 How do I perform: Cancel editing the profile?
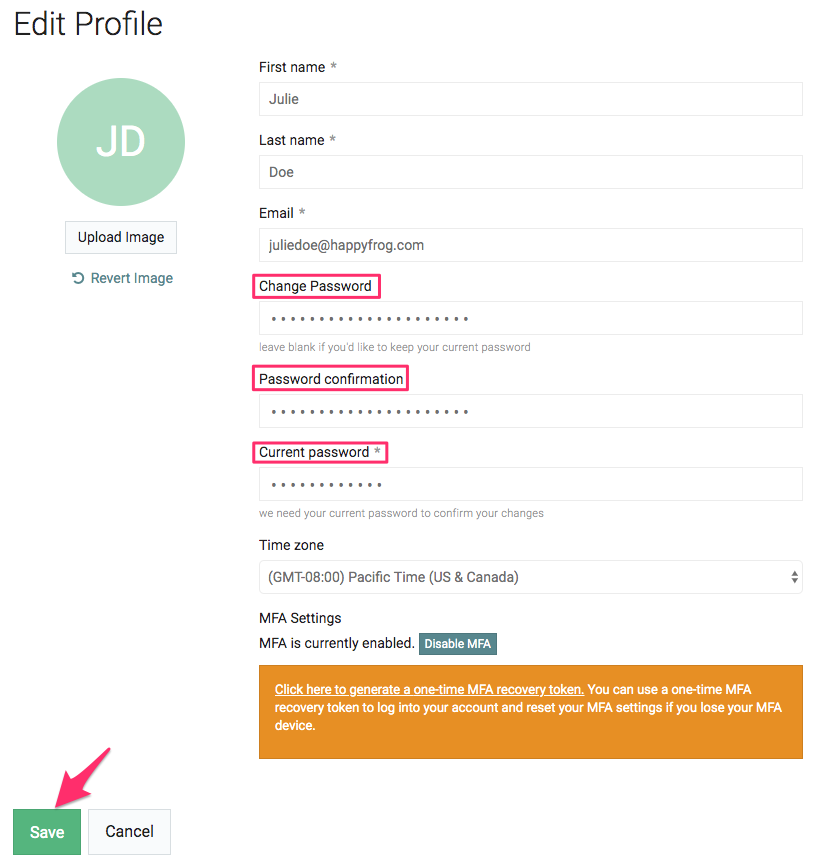click(129, 832)
